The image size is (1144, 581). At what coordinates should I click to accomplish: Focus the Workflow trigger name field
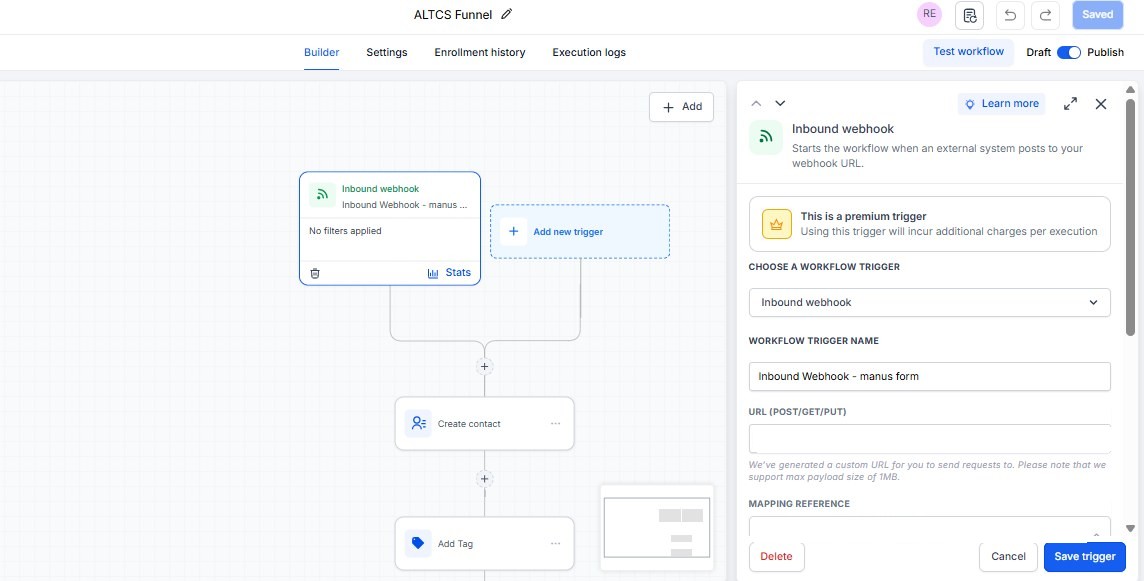(930, 377)
